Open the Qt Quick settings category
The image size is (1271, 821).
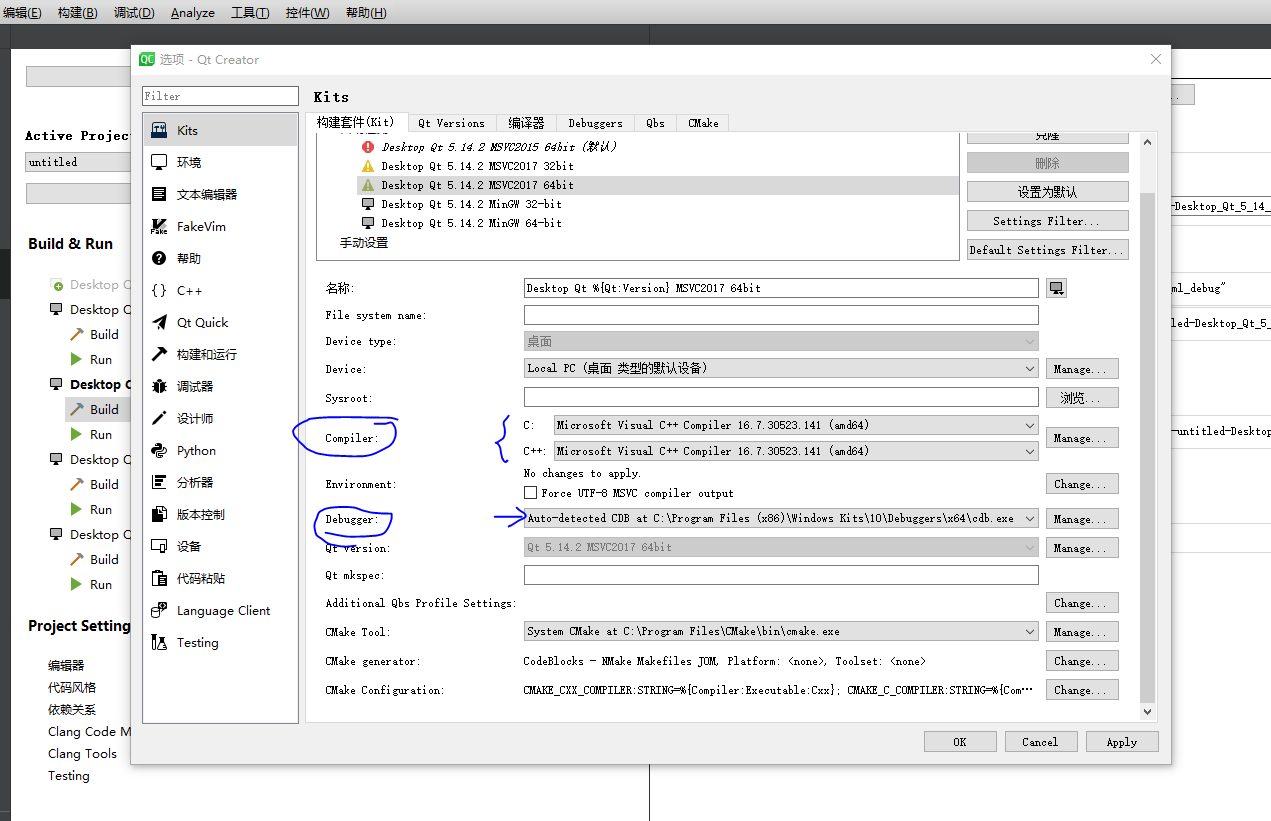click(x=220, y=322)
